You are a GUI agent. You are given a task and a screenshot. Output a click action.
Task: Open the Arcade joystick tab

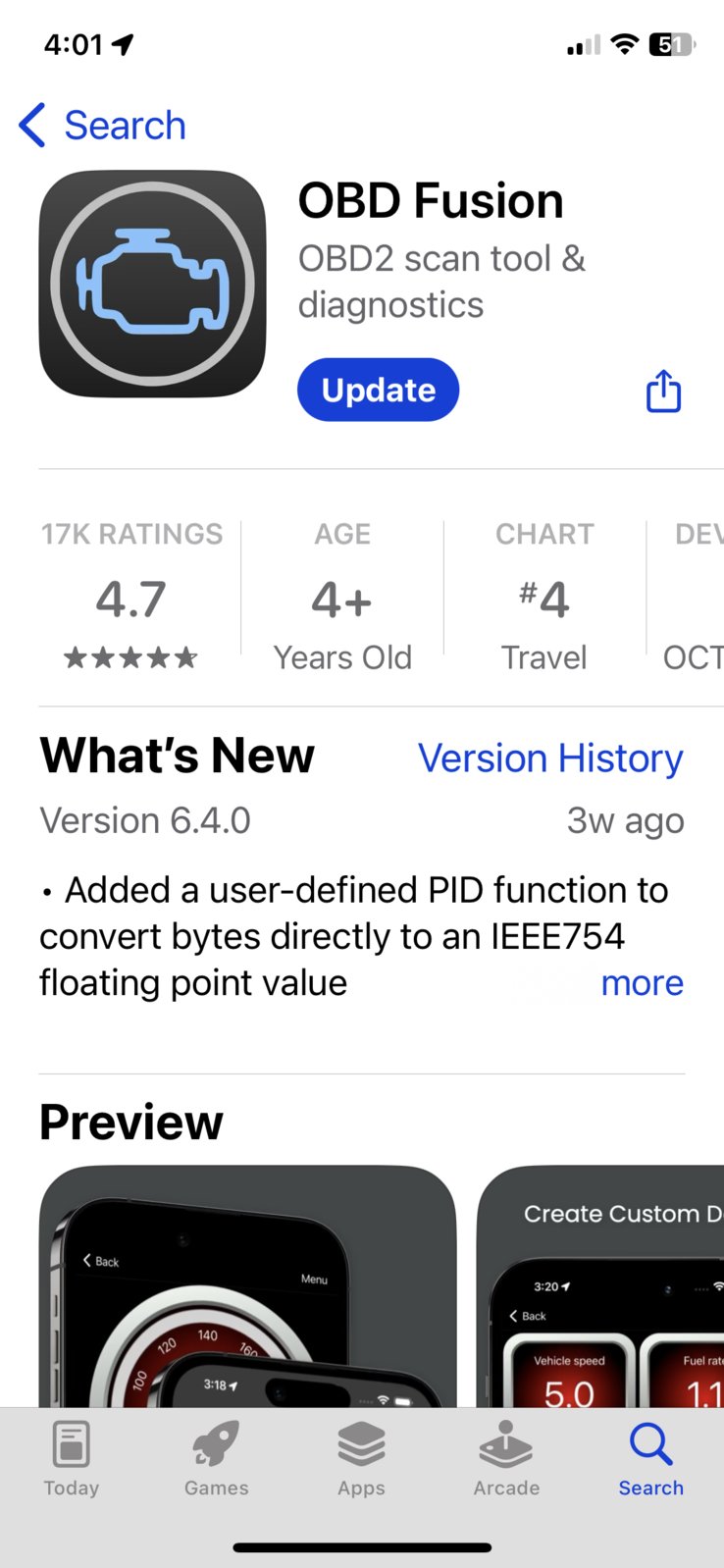[x=506, y=1458]
